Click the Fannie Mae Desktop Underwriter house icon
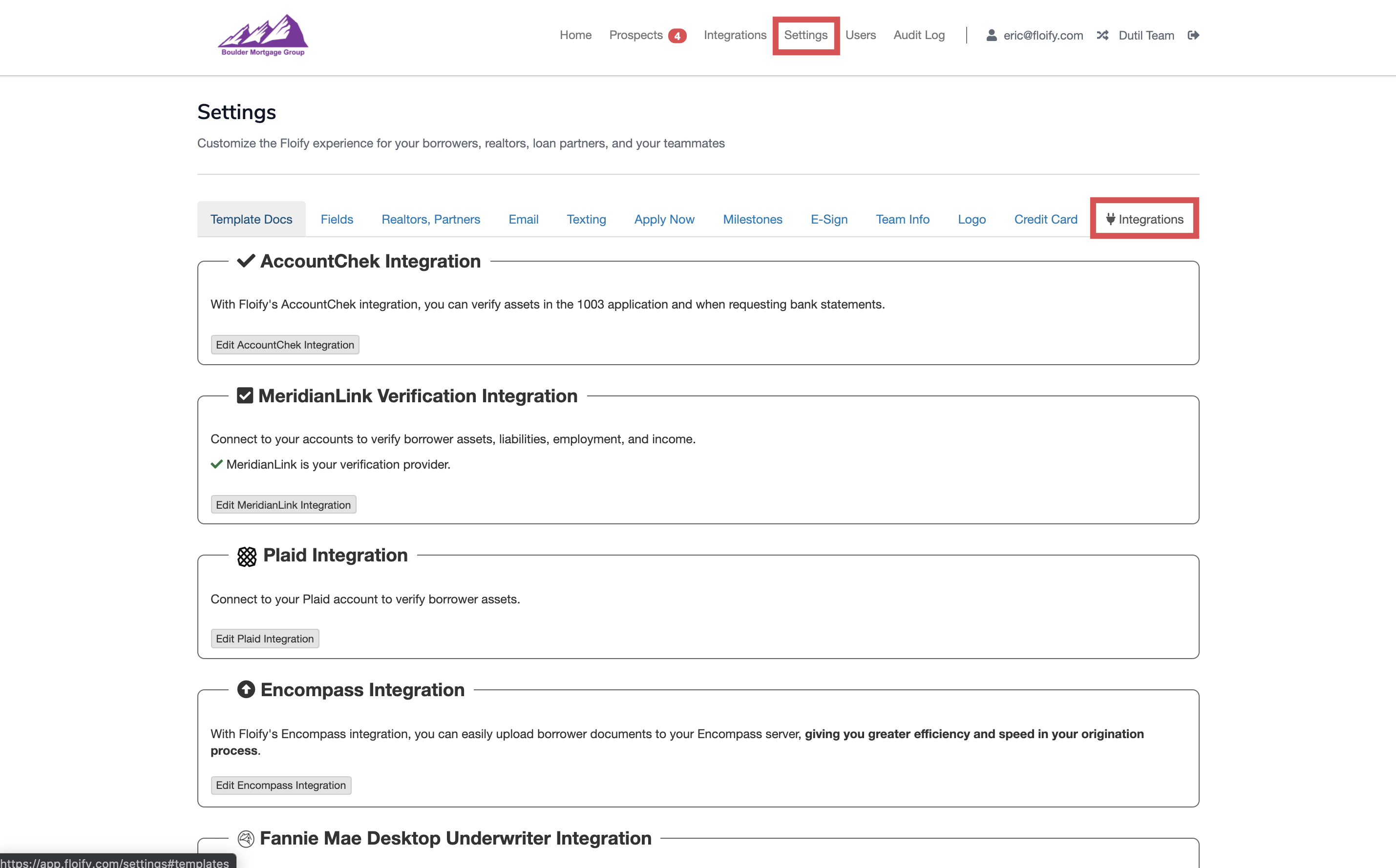 [x=246, y=838]
